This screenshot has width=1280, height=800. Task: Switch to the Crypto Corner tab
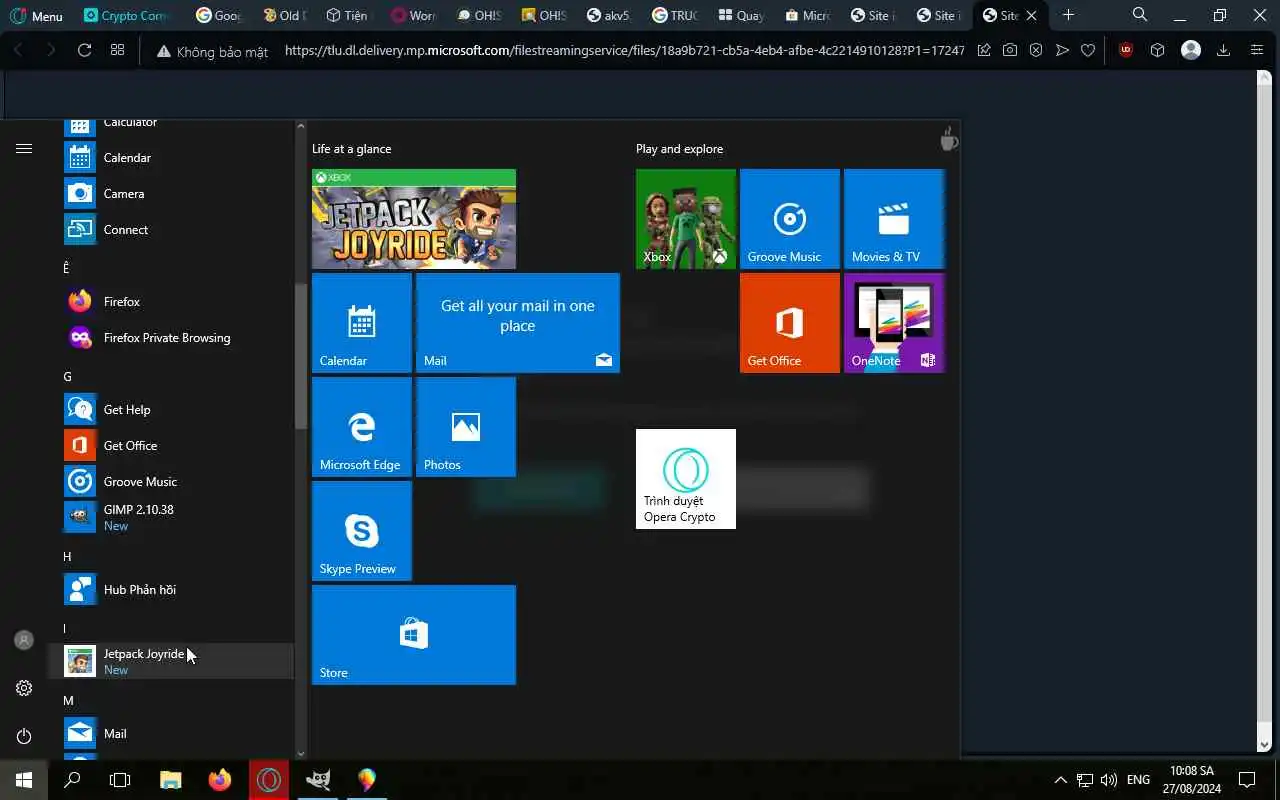[x=126, y=16]
